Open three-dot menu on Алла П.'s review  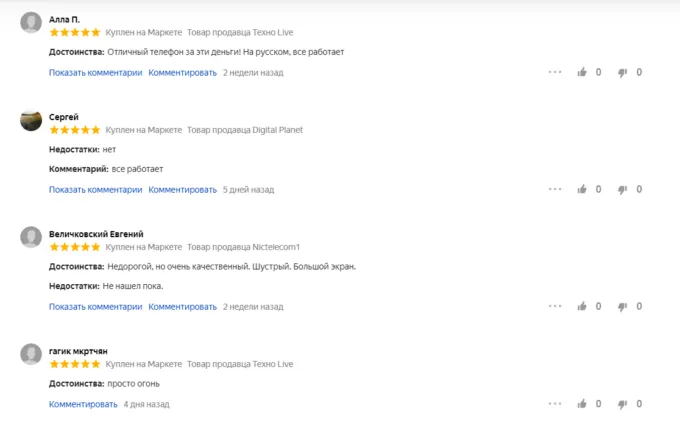[554, 72]
